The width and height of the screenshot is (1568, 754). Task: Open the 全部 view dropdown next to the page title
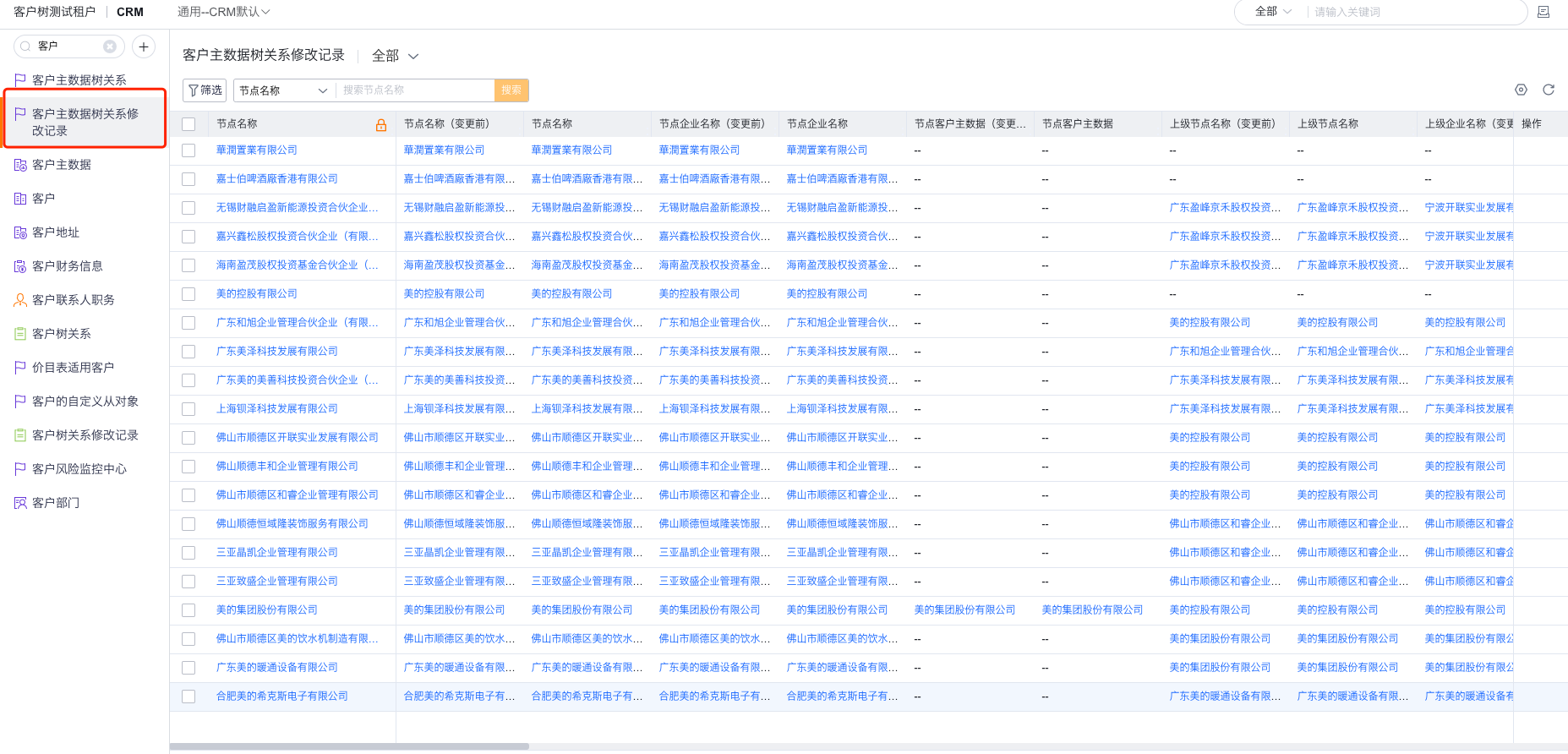[396, 56]
